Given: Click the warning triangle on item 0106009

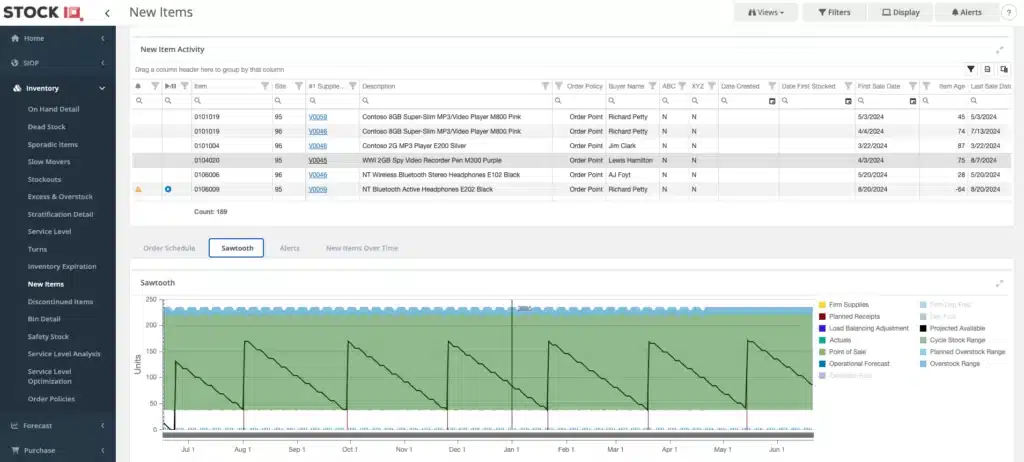Looking at the screenshot, I should point(138,190).
